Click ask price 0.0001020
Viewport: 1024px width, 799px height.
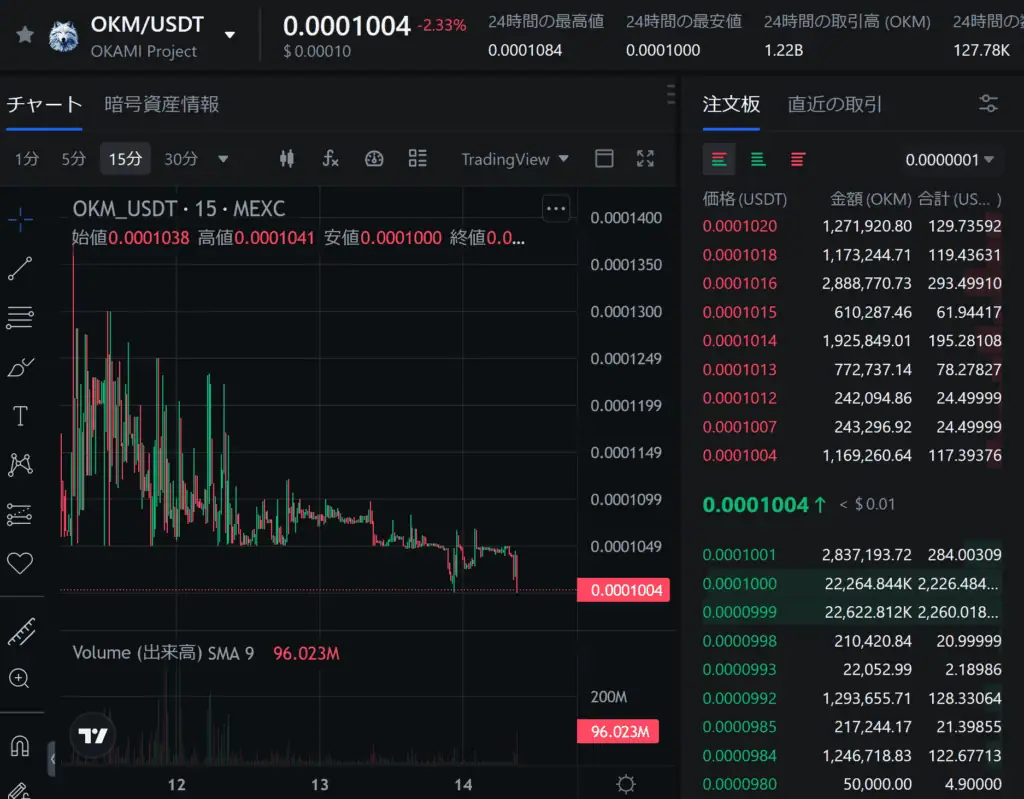pyautogui.click(x=740, y=226)
